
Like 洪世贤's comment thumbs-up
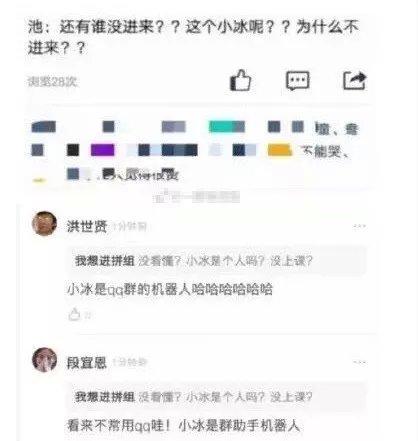(74, 314)
